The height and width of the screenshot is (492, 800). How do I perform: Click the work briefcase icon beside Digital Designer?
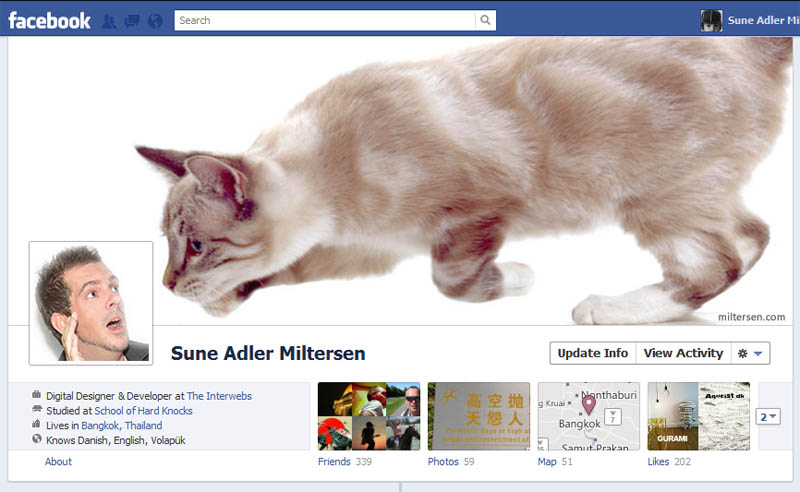(x=36, y=395)
